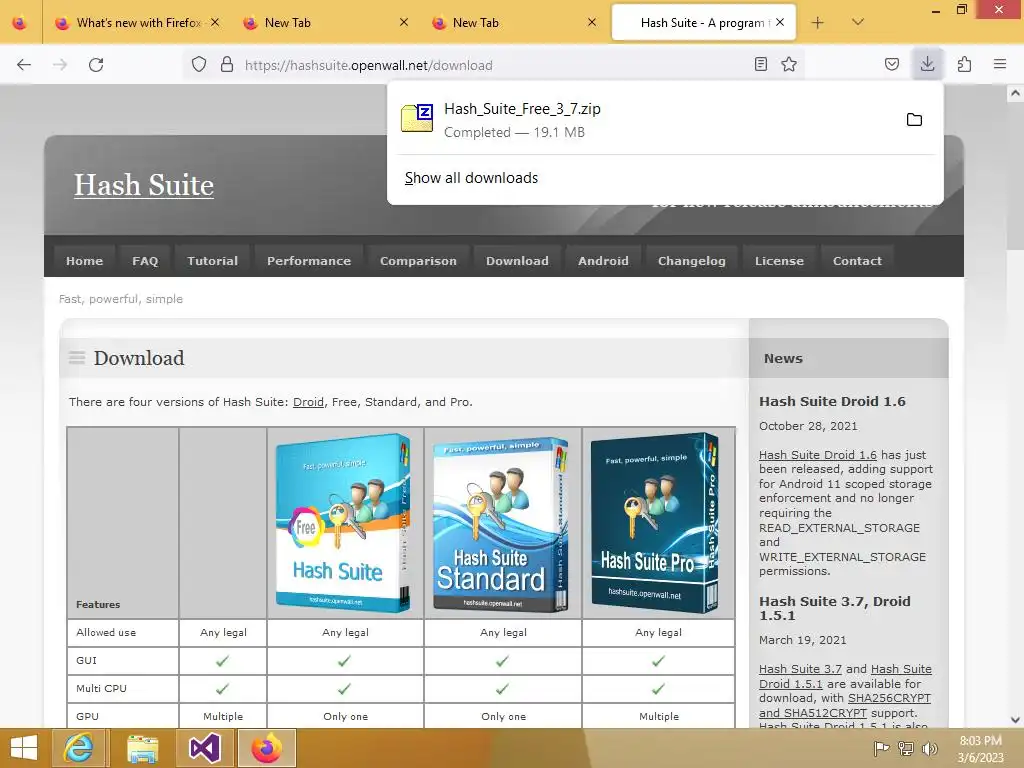Click the page scrollbar up arrow
The width and height of the screenshot is (1024, 768).
click(1016, 93)
